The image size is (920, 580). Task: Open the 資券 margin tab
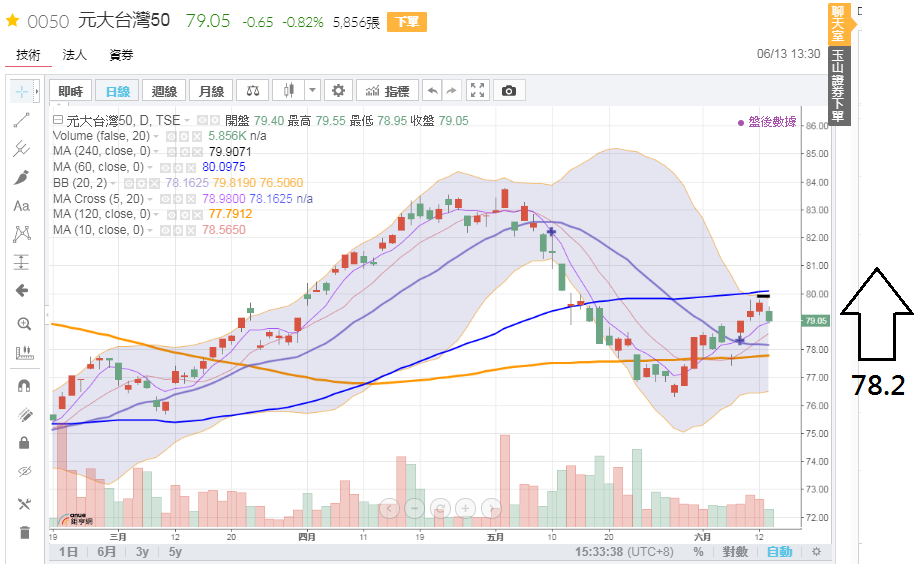(121, 55)
